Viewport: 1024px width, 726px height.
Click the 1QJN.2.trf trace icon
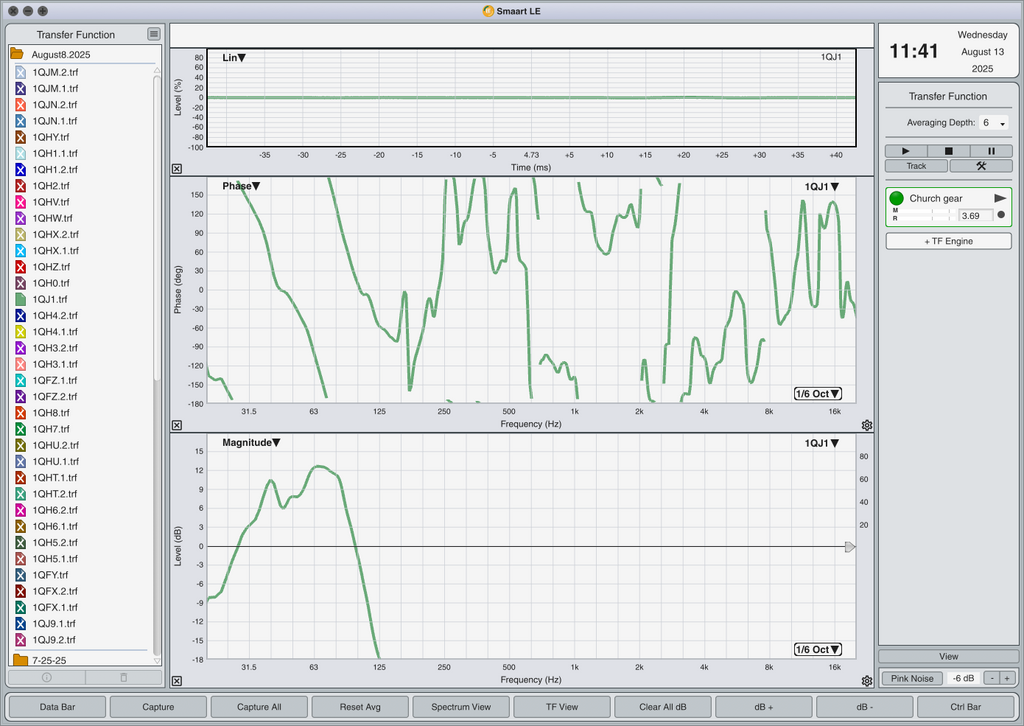click(x=20, y=104)
